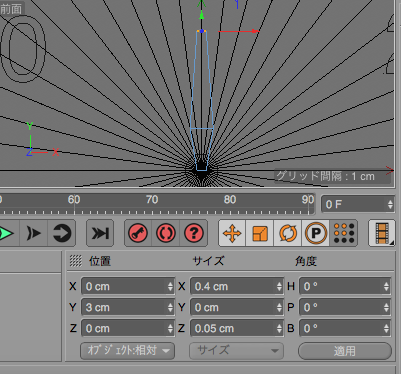This screenshot has height=374, width=401.
Task: Adjust H angle stepper arrows
Action: pos(386,286)
